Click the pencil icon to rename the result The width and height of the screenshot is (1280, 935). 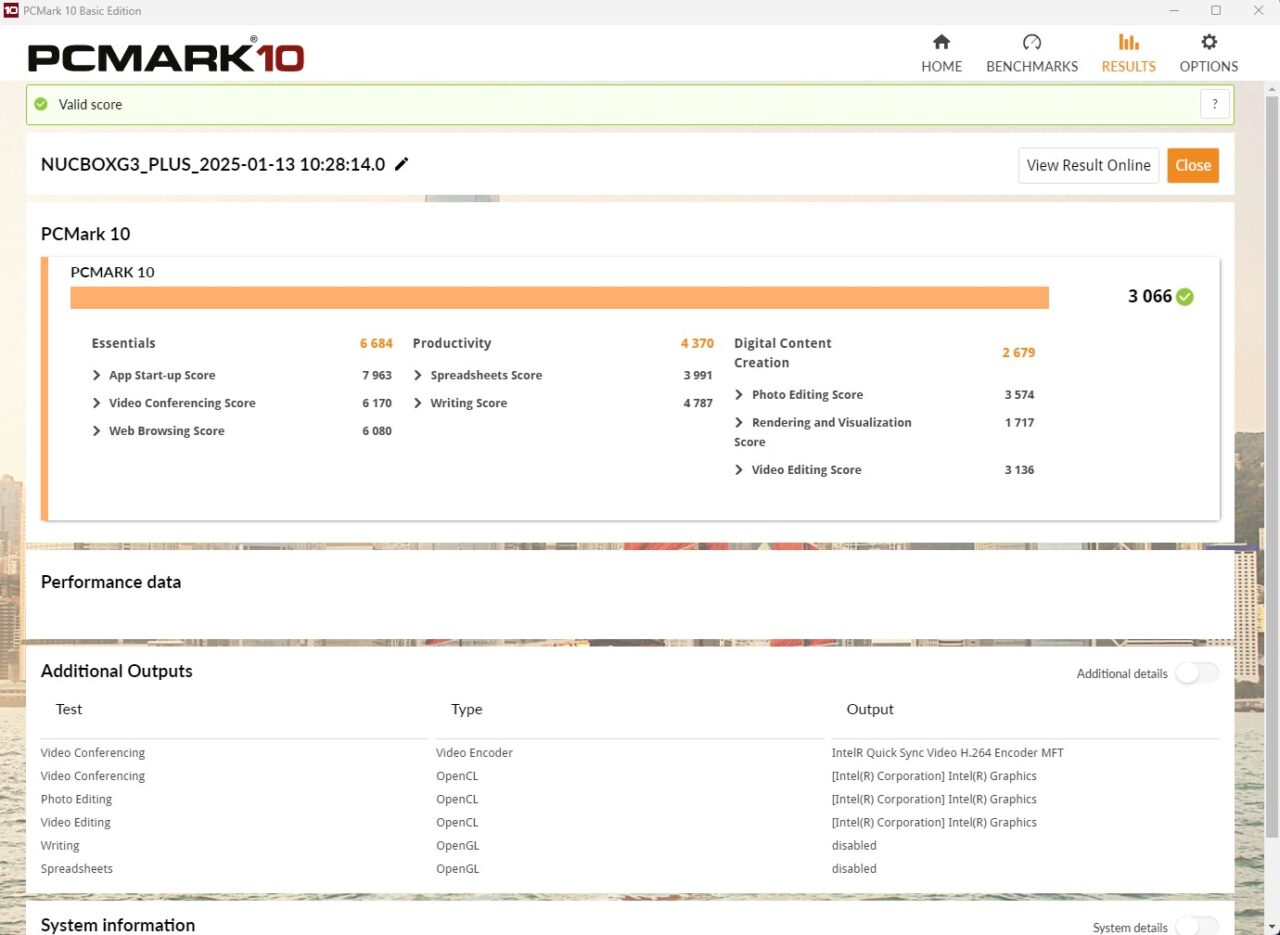pyautogui.click(x=401, y=164)
